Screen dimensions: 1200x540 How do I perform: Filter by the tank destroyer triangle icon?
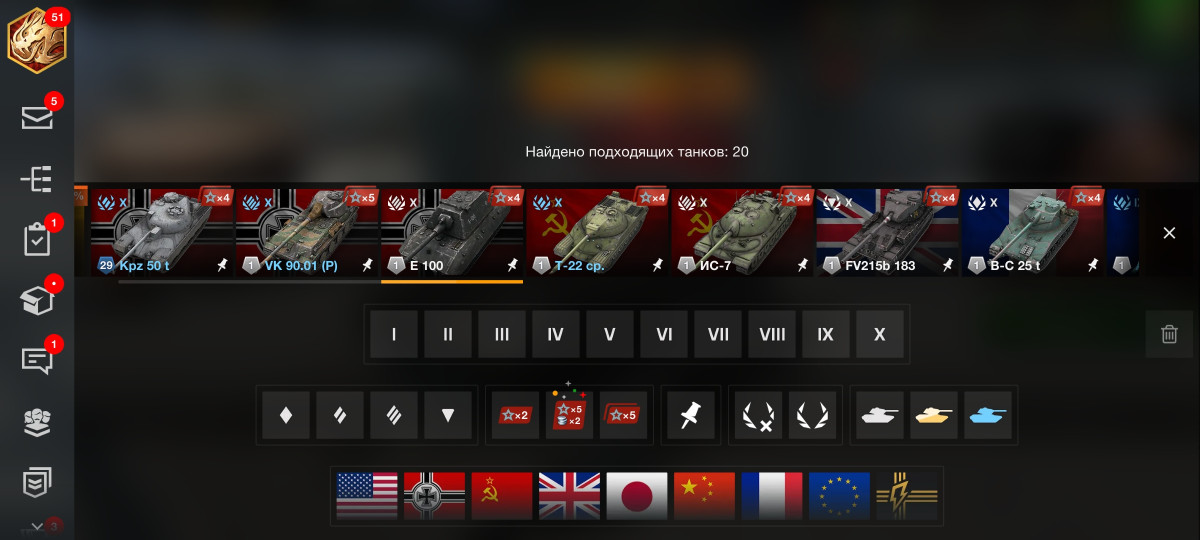coord(448,415)
